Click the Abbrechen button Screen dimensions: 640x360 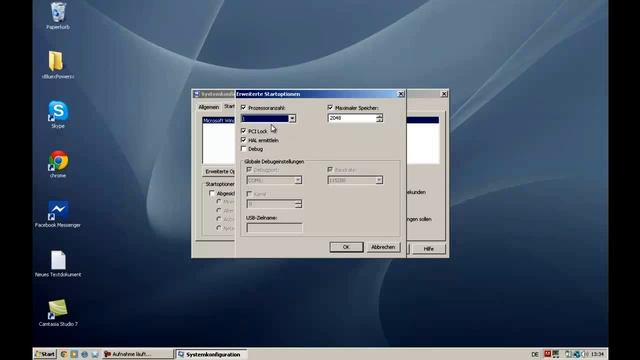click(x=383, y=247)
